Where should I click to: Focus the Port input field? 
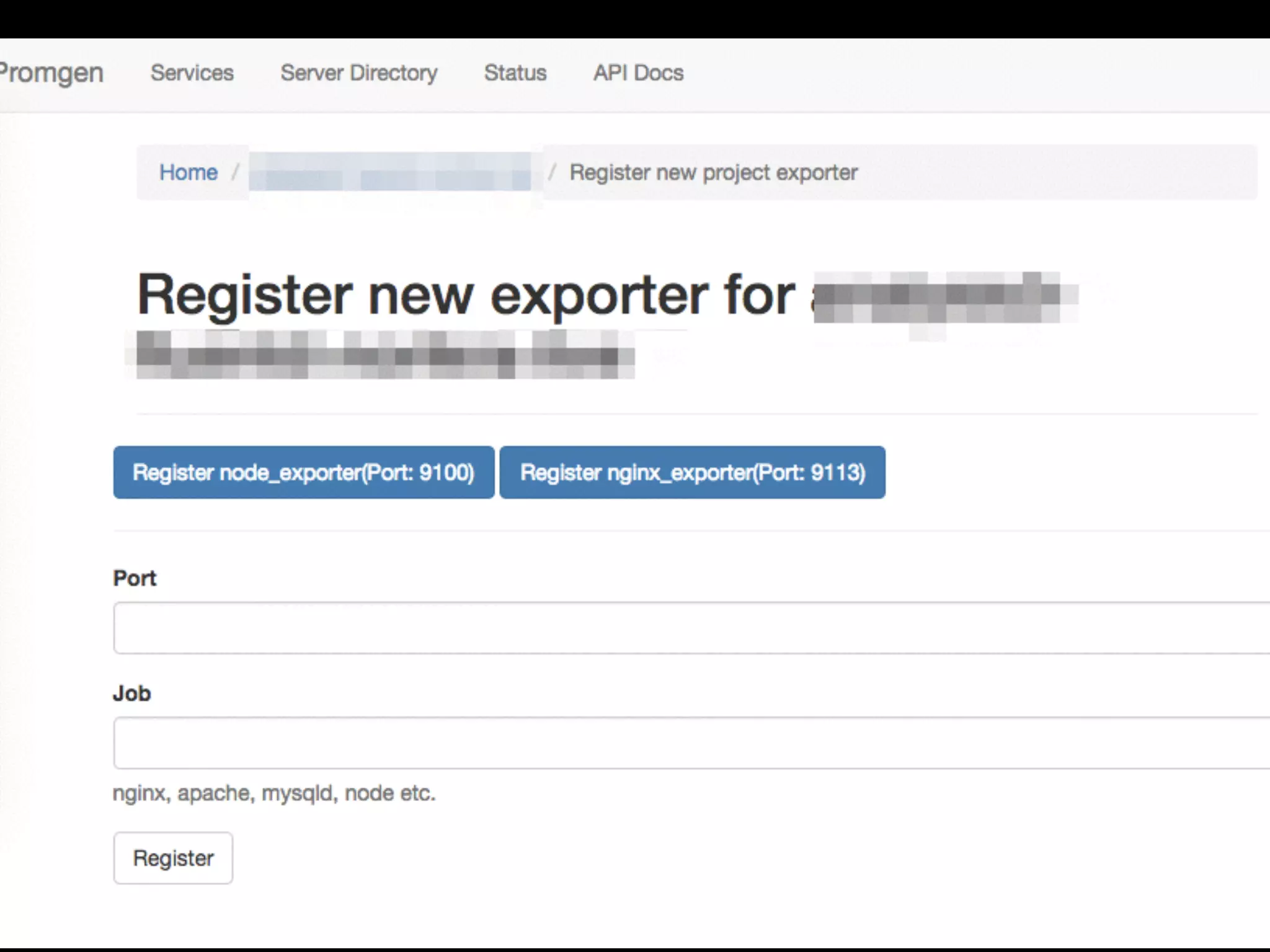coord(691,628)
